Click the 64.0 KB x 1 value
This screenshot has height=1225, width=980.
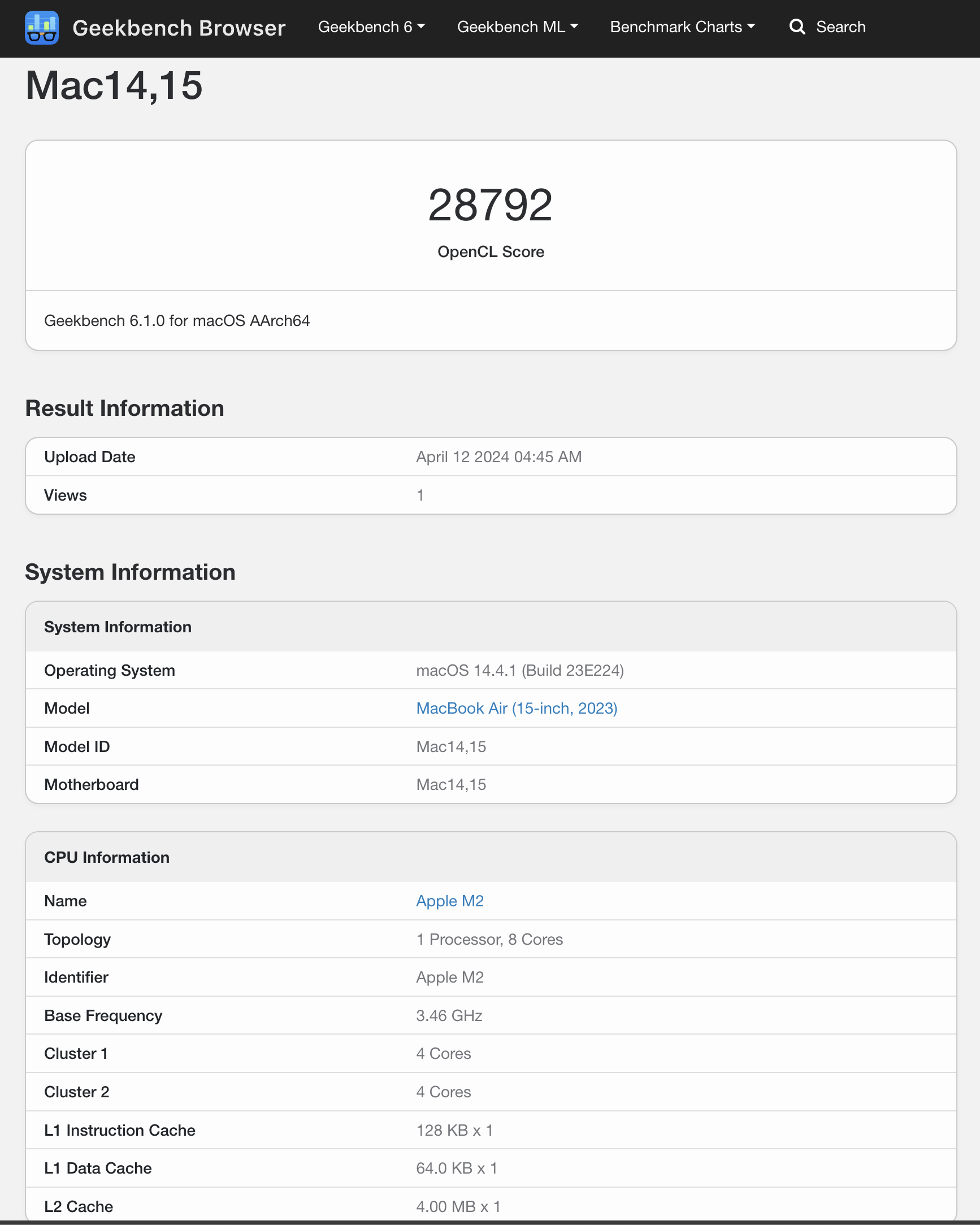(456, 1168)
